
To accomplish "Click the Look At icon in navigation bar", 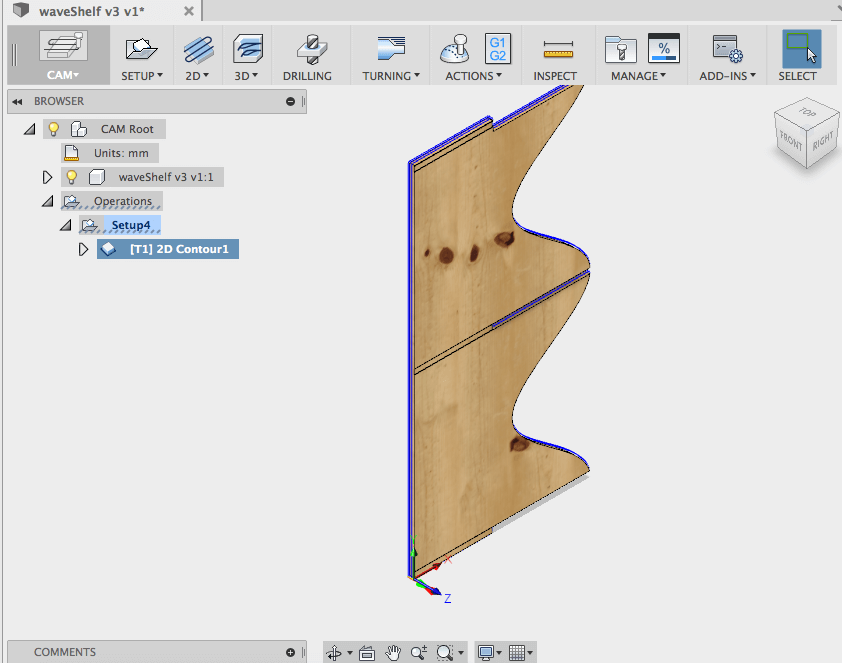I will (366, 653).
